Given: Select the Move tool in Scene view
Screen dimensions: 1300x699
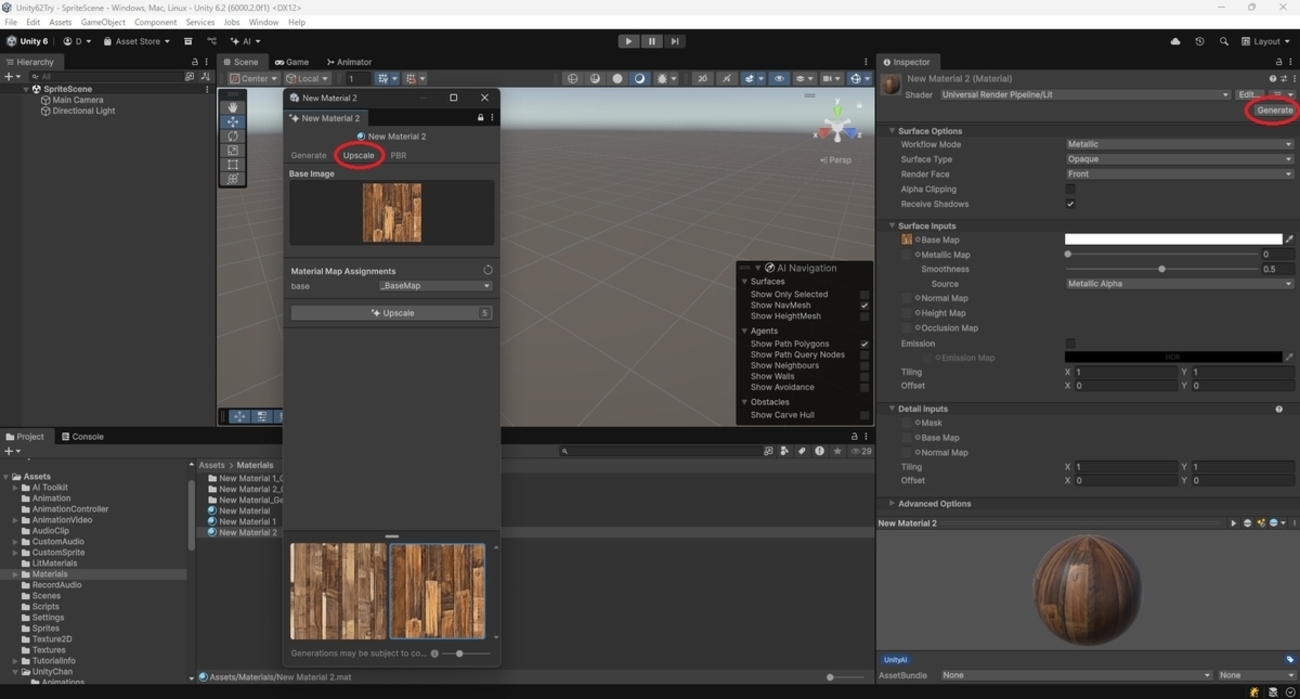Looking at the screenshot, I should (233, 121).
